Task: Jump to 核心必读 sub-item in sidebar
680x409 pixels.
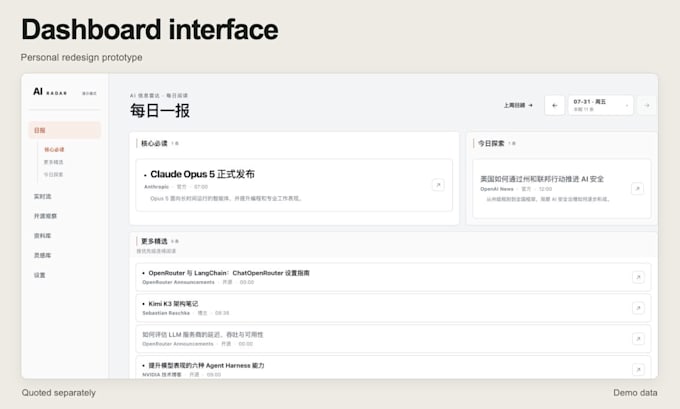Action: pyautogui.click(x=54, y=150)
